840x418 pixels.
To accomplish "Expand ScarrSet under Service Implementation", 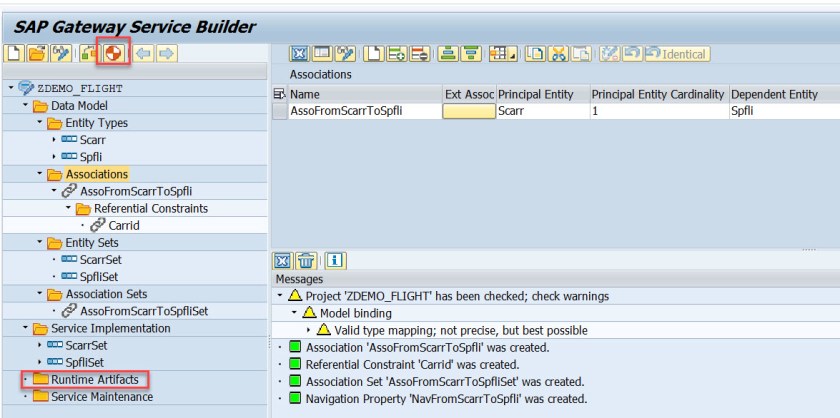I will (40, 346).
